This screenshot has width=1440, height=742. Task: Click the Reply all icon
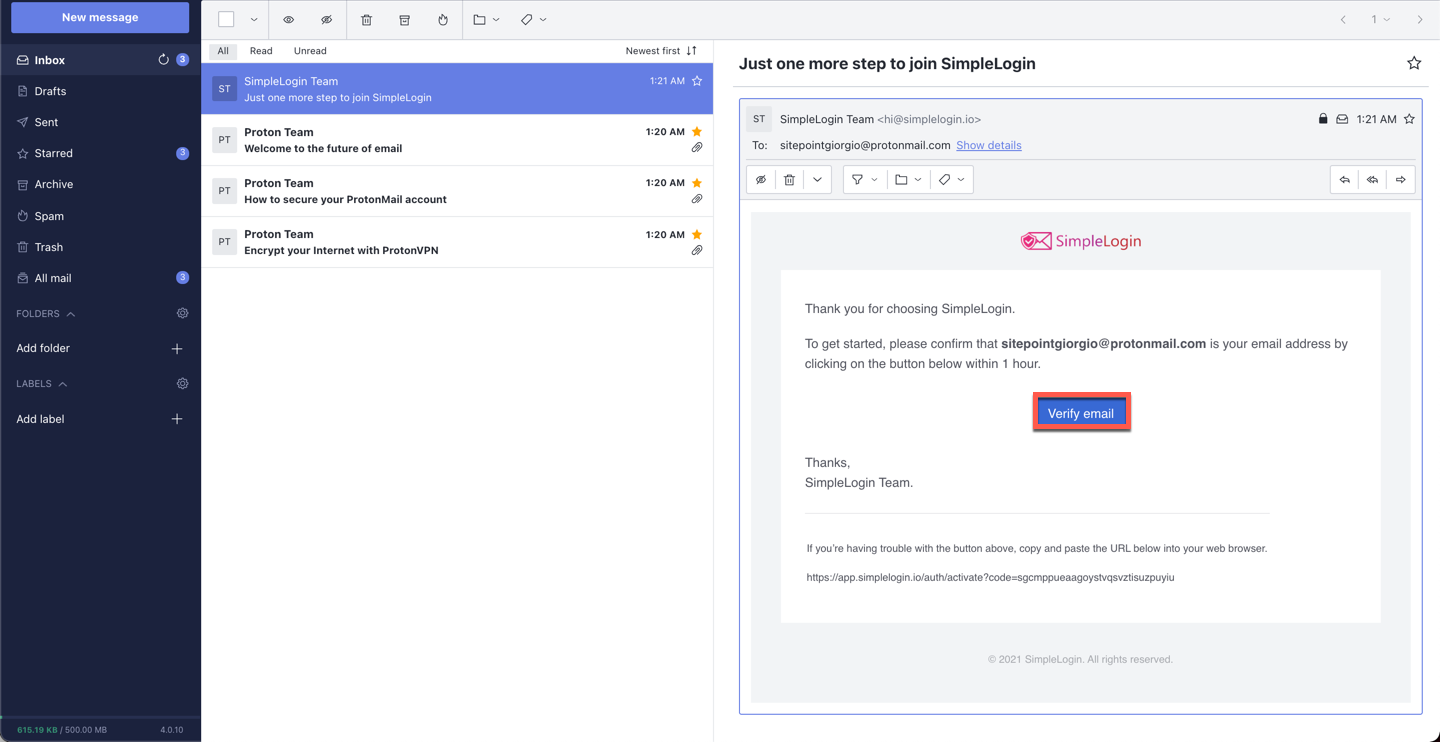coord(1373,180)
